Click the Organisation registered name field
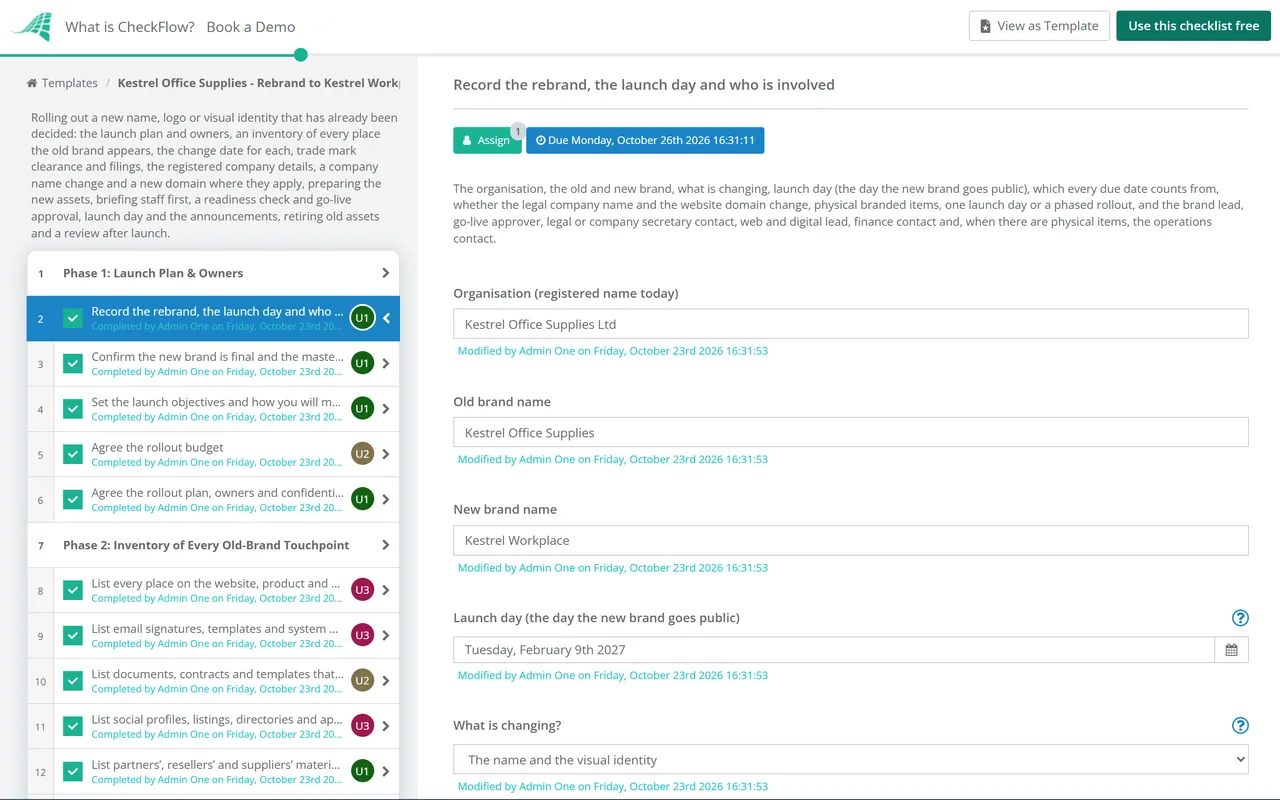 coord(851,324)
